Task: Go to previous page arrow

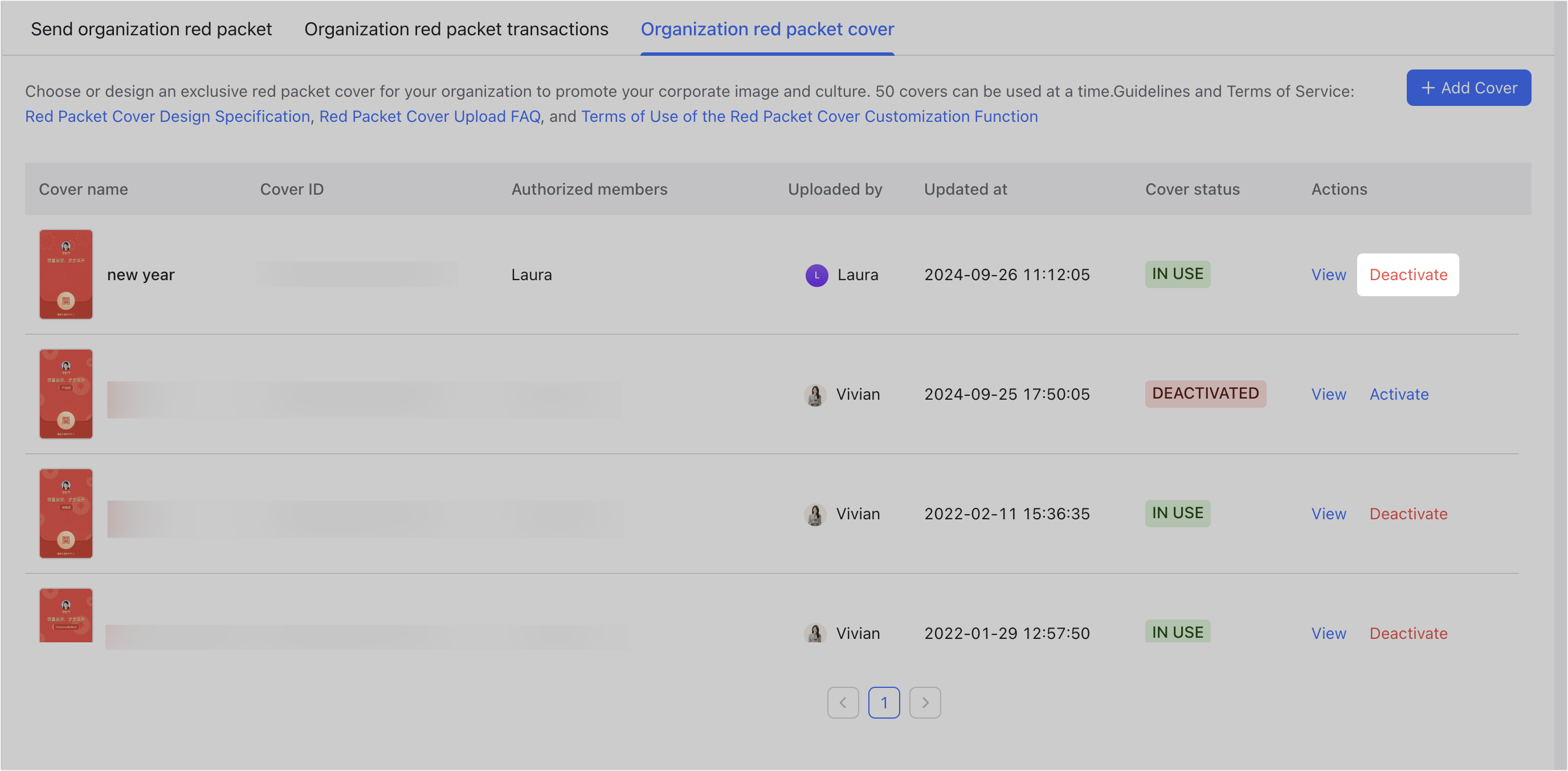Action: point(843,703)
